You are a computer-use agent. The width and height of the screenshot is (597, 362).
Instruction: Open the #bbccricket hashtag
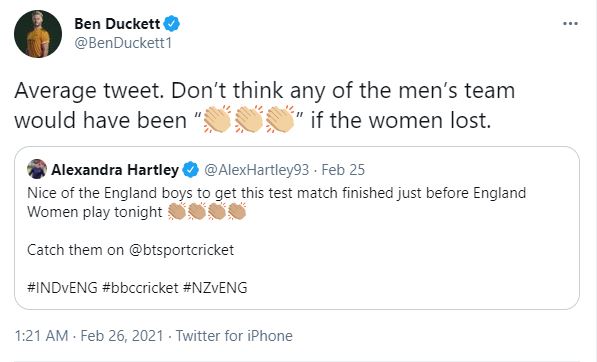140,287
